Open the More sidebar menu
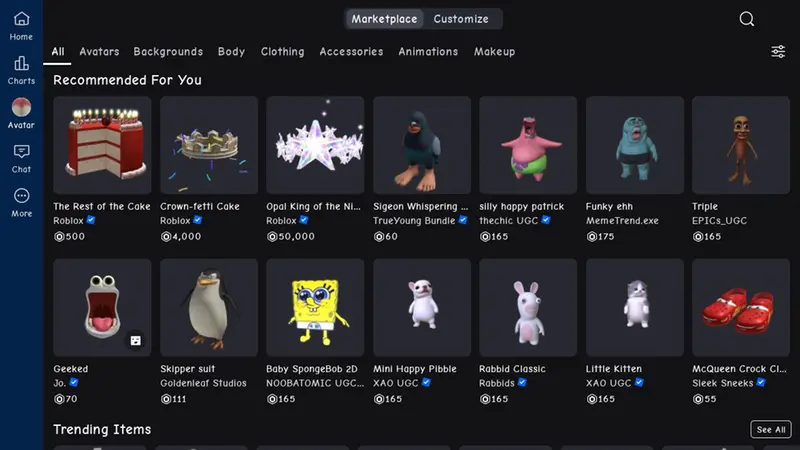 tap(21, 203)
